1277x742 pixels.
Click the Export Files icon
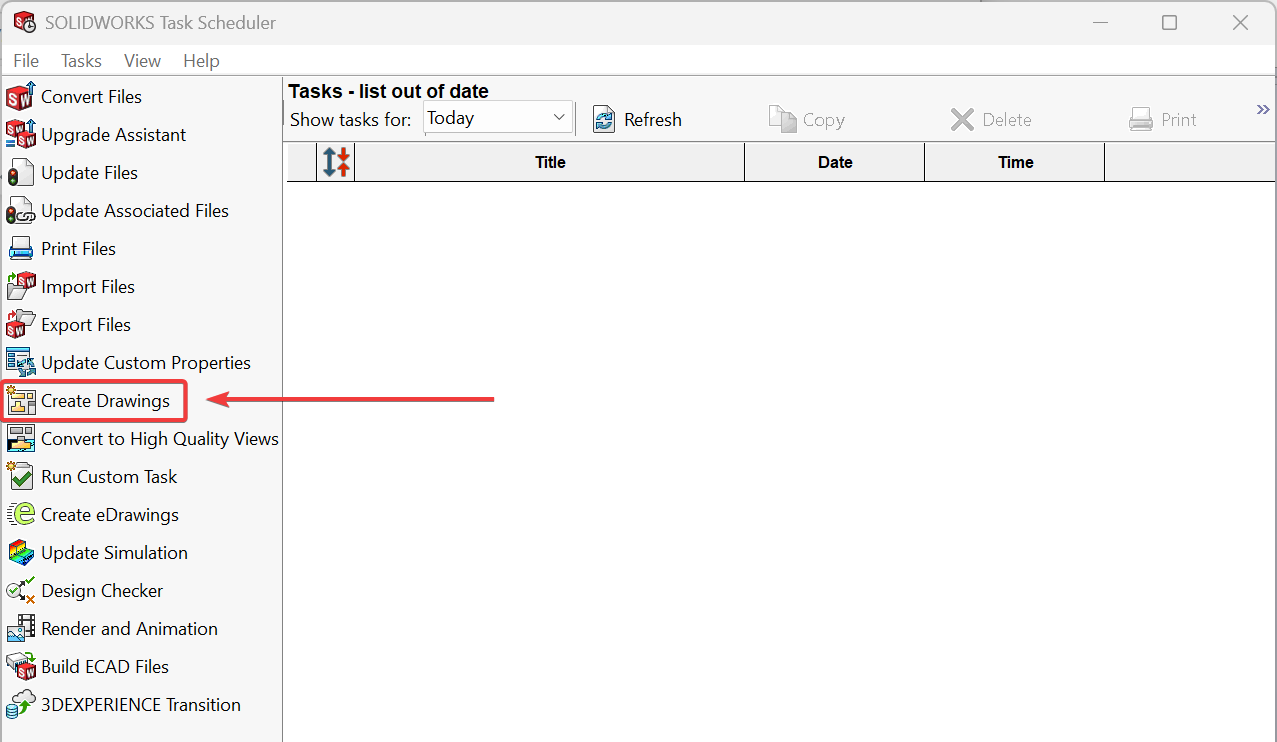20,325
